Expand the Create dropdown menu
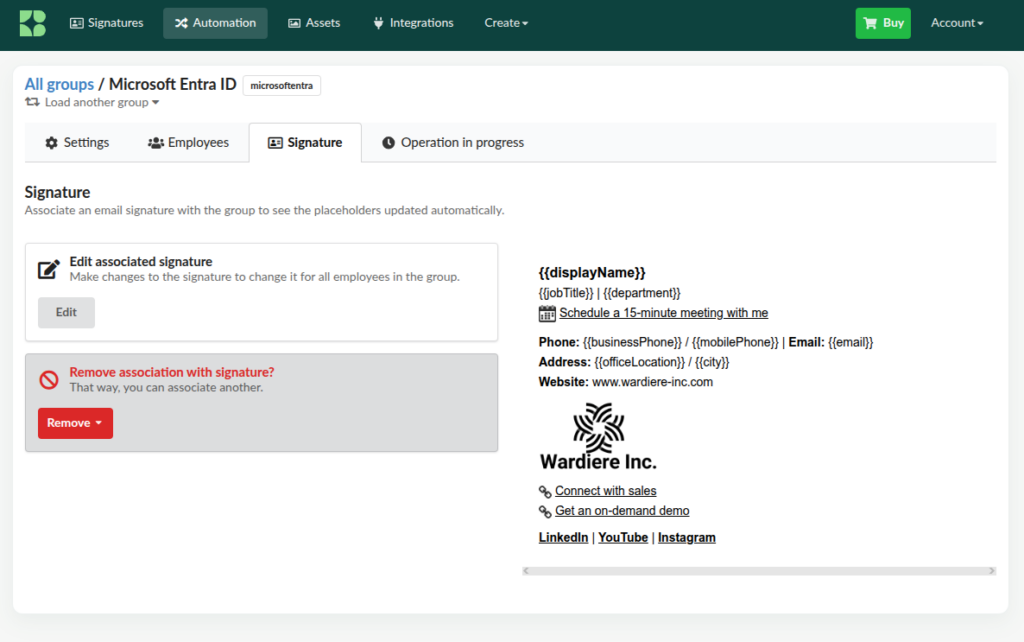The height and width of the screenshot is (642, 1024). coord(506,23)
